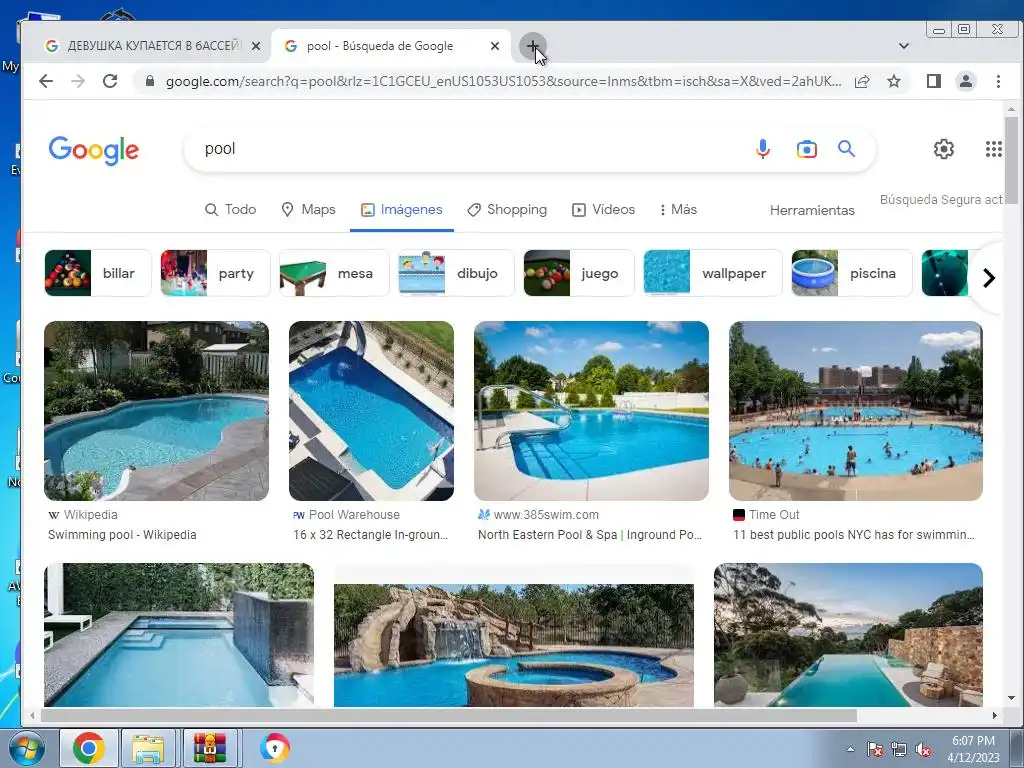Screen dimensions: 1024x768
Task: Switch to the Todo results tab
Action: click(231, 210)
